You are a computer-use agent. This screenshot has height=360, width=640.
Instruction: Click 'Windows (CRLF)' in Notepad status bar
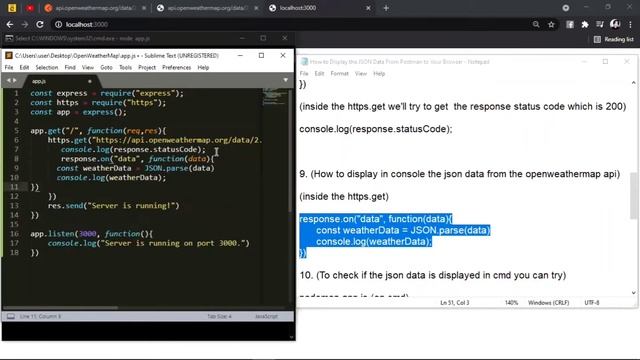(x=548, y=302)
